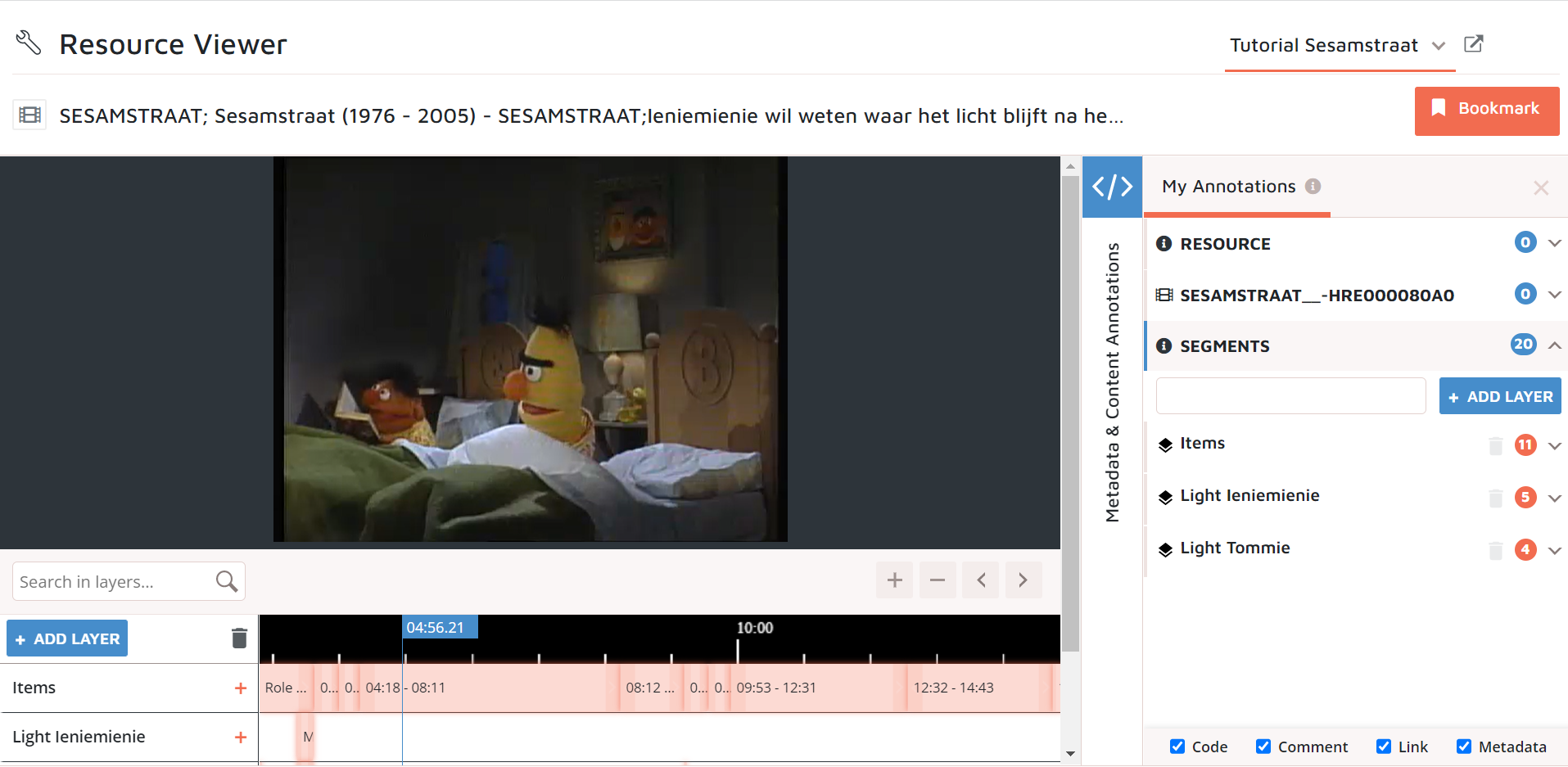The width and height of the screenshot is (1568, 767).
Task: Click the code brackets panel icon
Action: coord(1112,187)
